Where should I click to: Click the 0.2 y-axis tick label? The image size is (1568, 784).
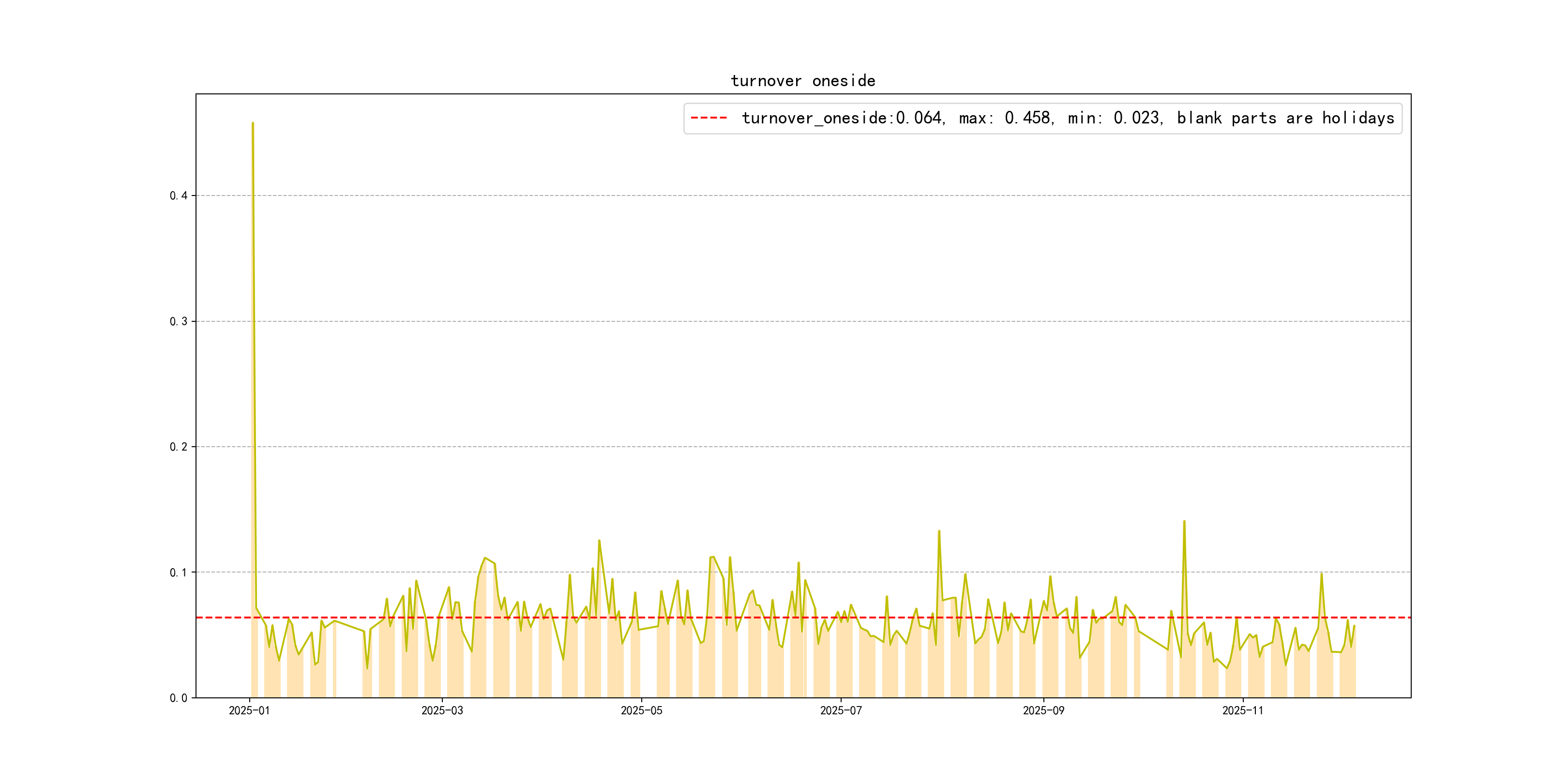pos(179,447)
